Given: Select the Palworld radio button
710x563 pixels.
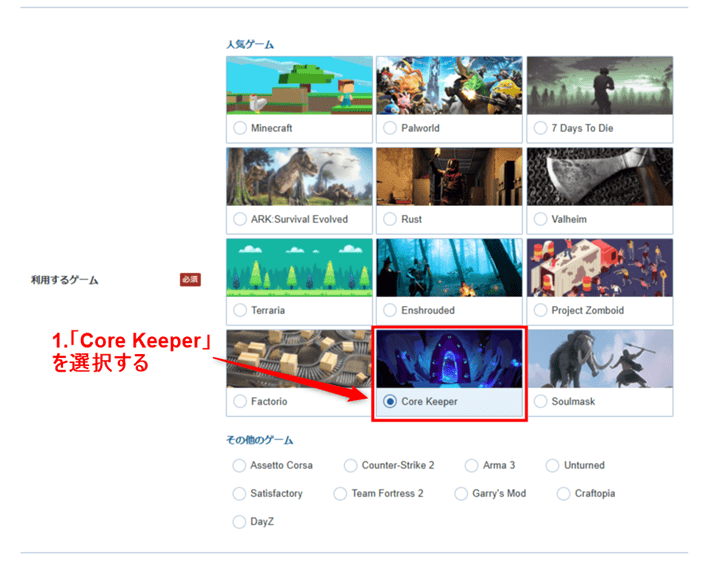Looking at the screenshot, I should pos(390,128).
